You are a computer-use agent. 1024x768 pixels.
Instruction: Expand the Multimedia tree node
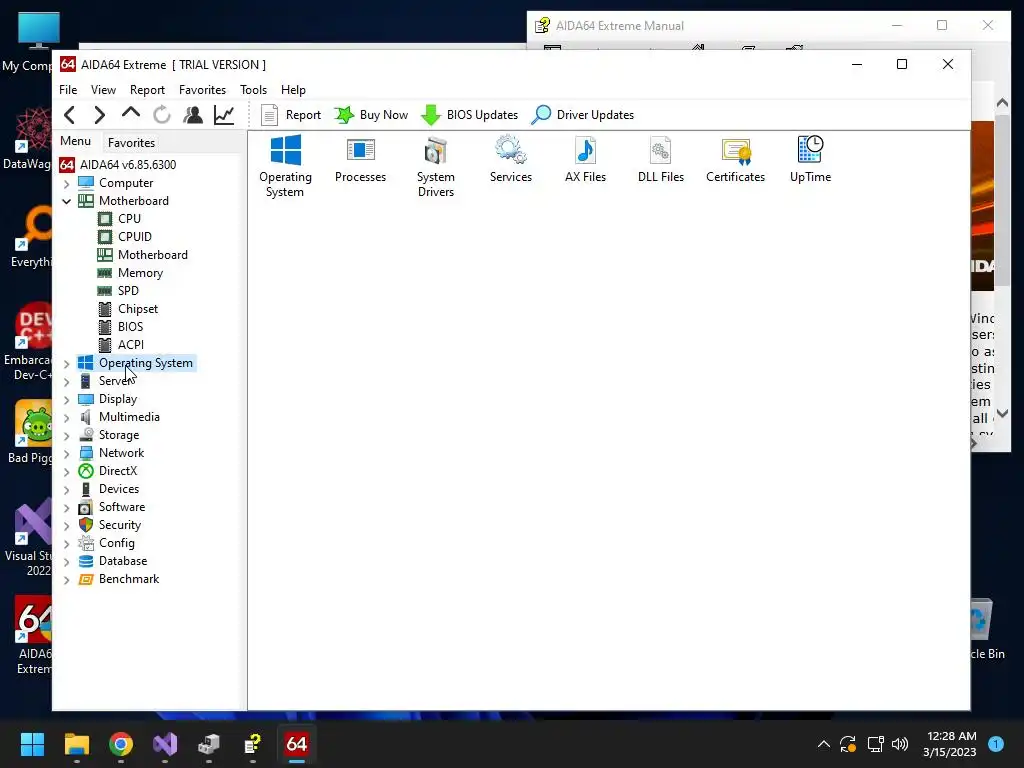click(67, 417)
